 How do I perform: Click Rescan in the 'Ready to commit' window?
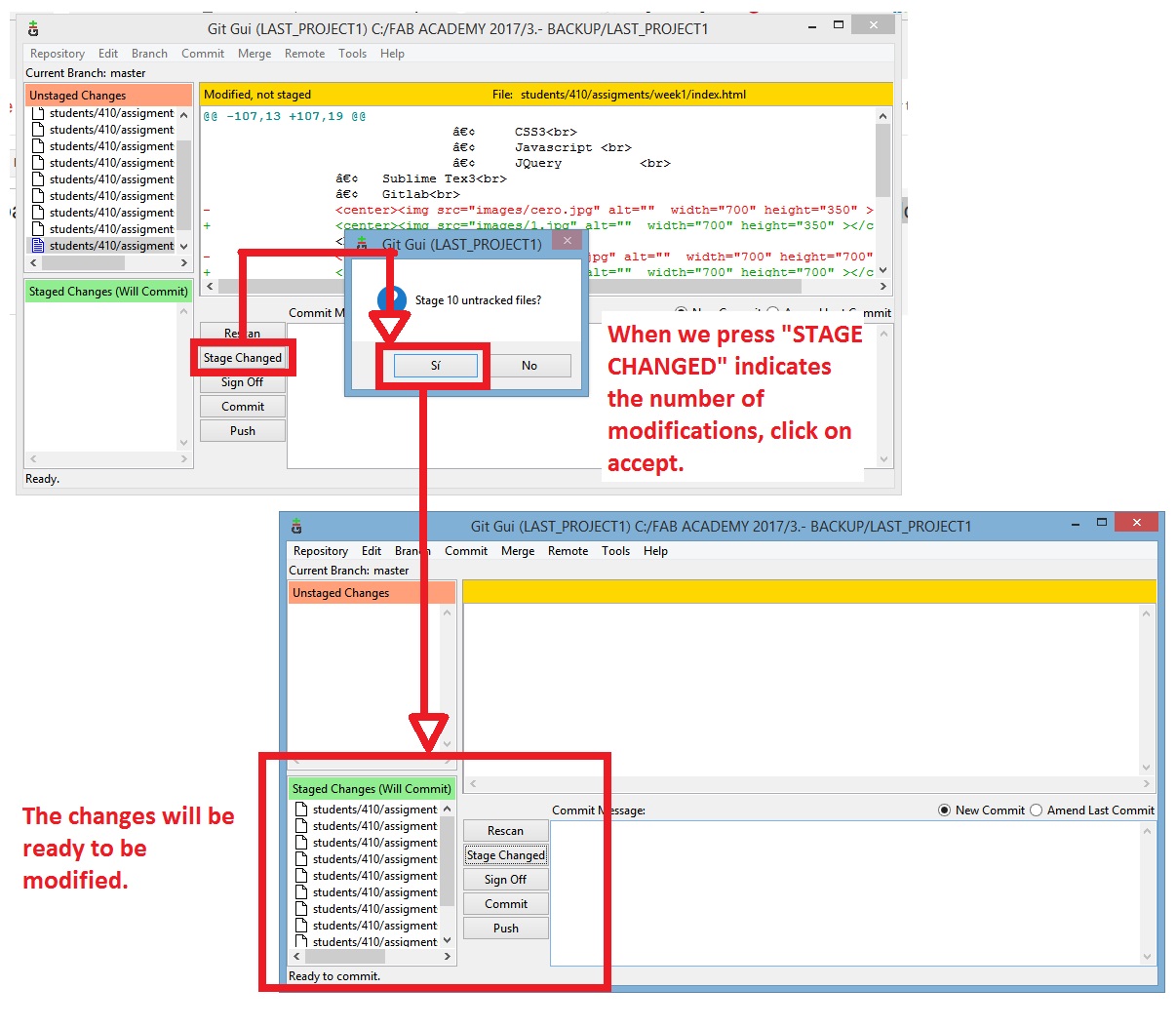[x=506, y=831]
